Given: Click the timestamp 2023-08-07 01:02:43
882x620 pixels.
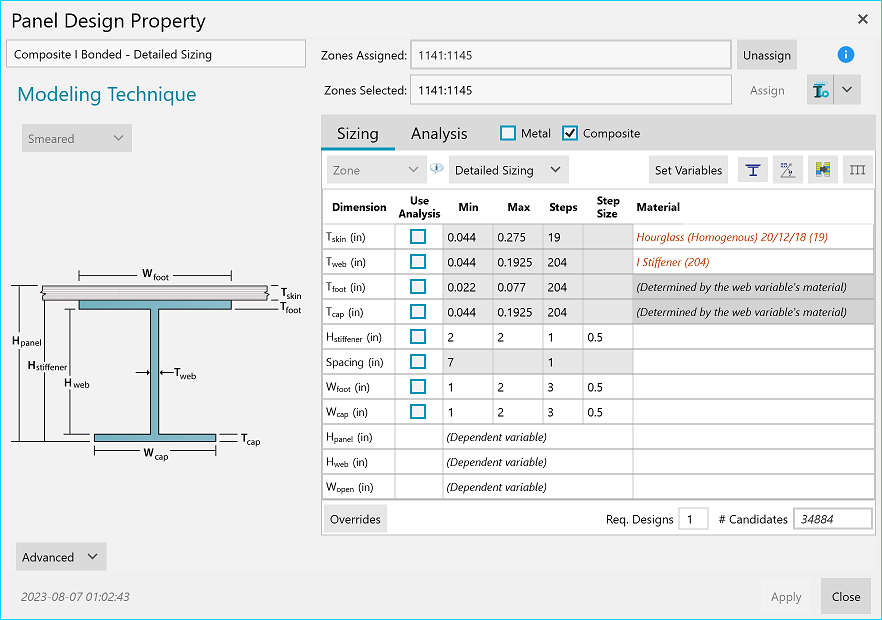Looking at the screenshot, I should pos(75,596).
